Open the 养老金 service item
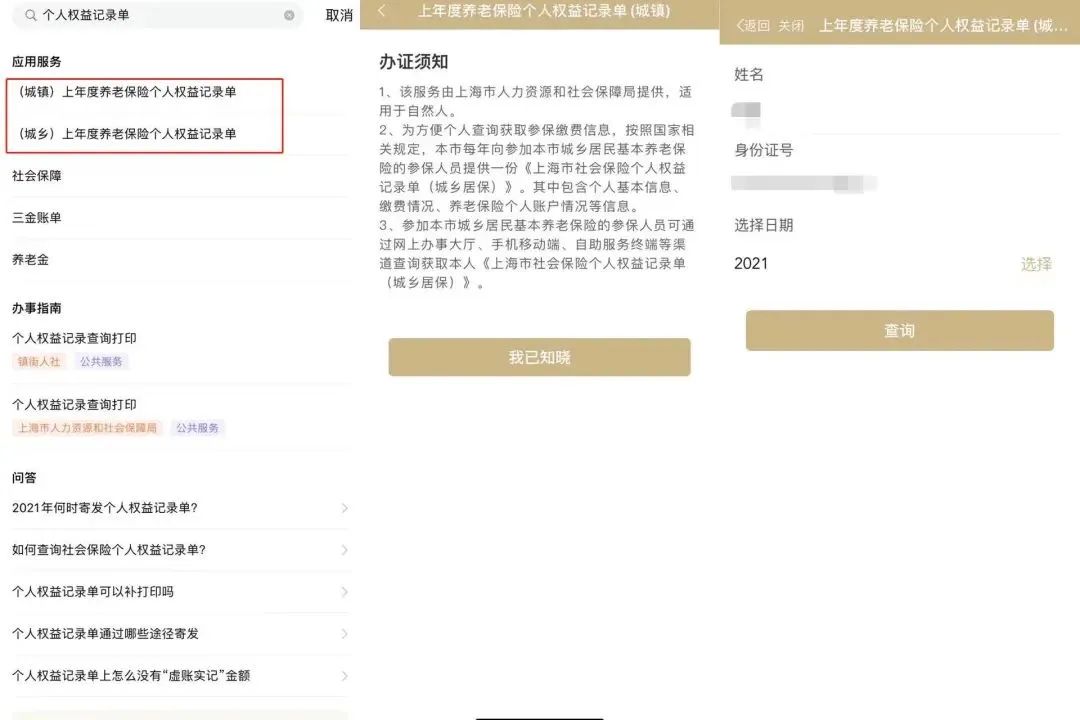The height and width of the screenshot is (720, 1080). (x=30, y=260)
